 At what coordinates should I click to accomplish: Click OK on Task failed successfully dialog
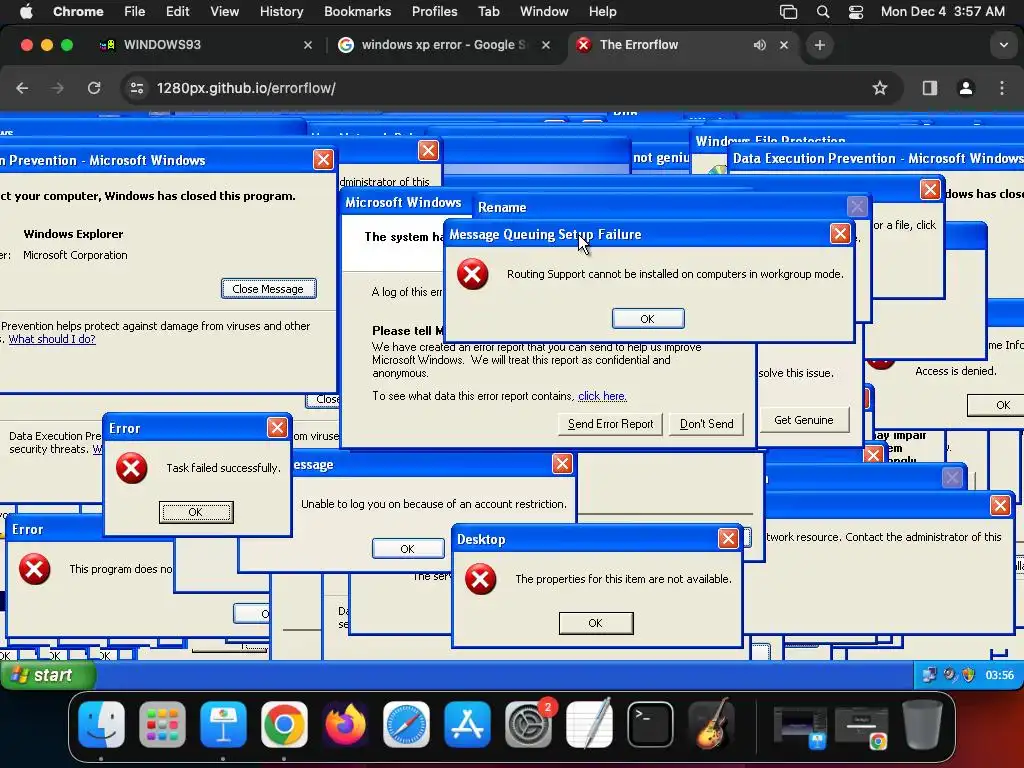[196, 512]
